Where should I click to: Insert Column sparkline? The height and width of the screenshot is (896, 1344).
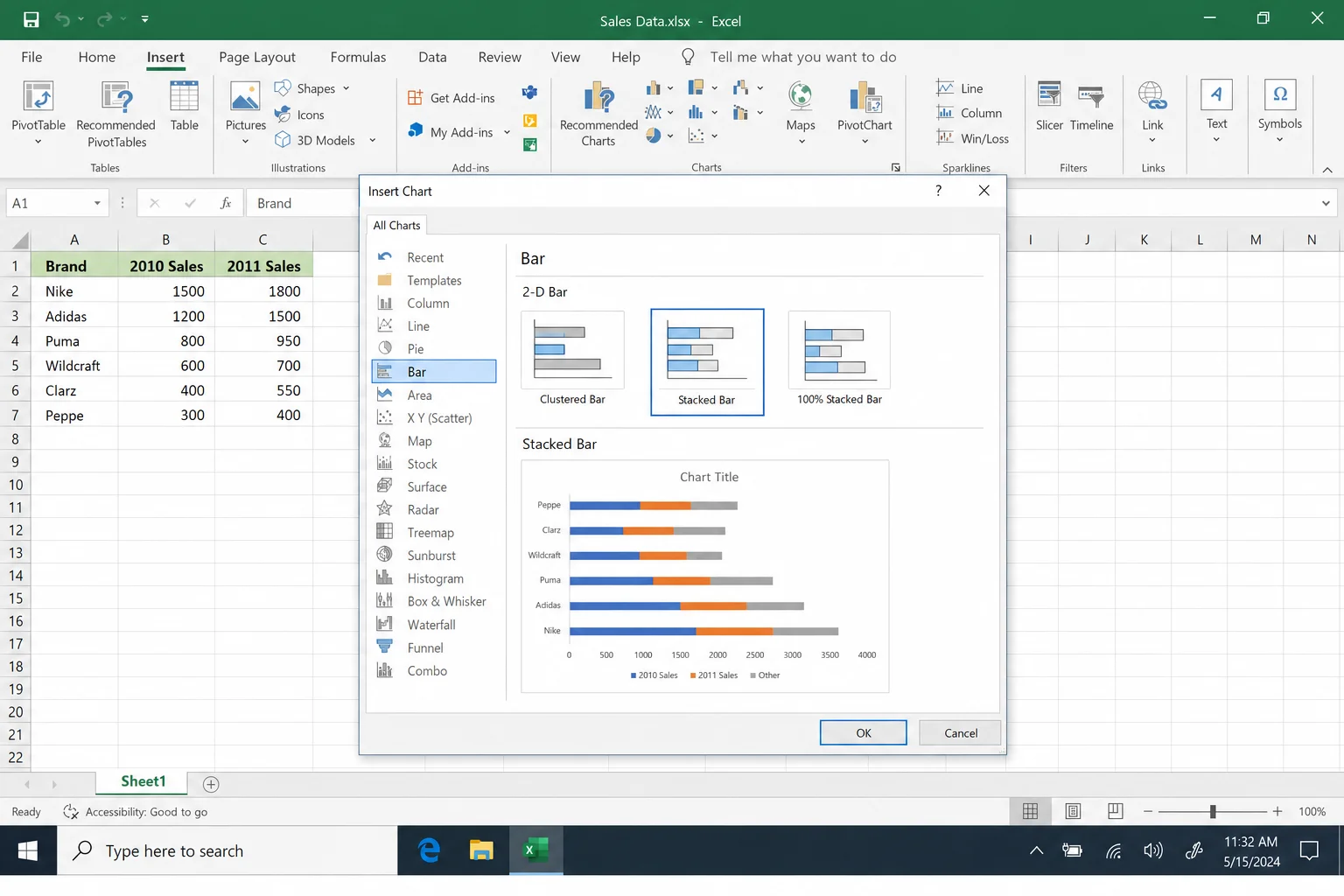point(969,113)
